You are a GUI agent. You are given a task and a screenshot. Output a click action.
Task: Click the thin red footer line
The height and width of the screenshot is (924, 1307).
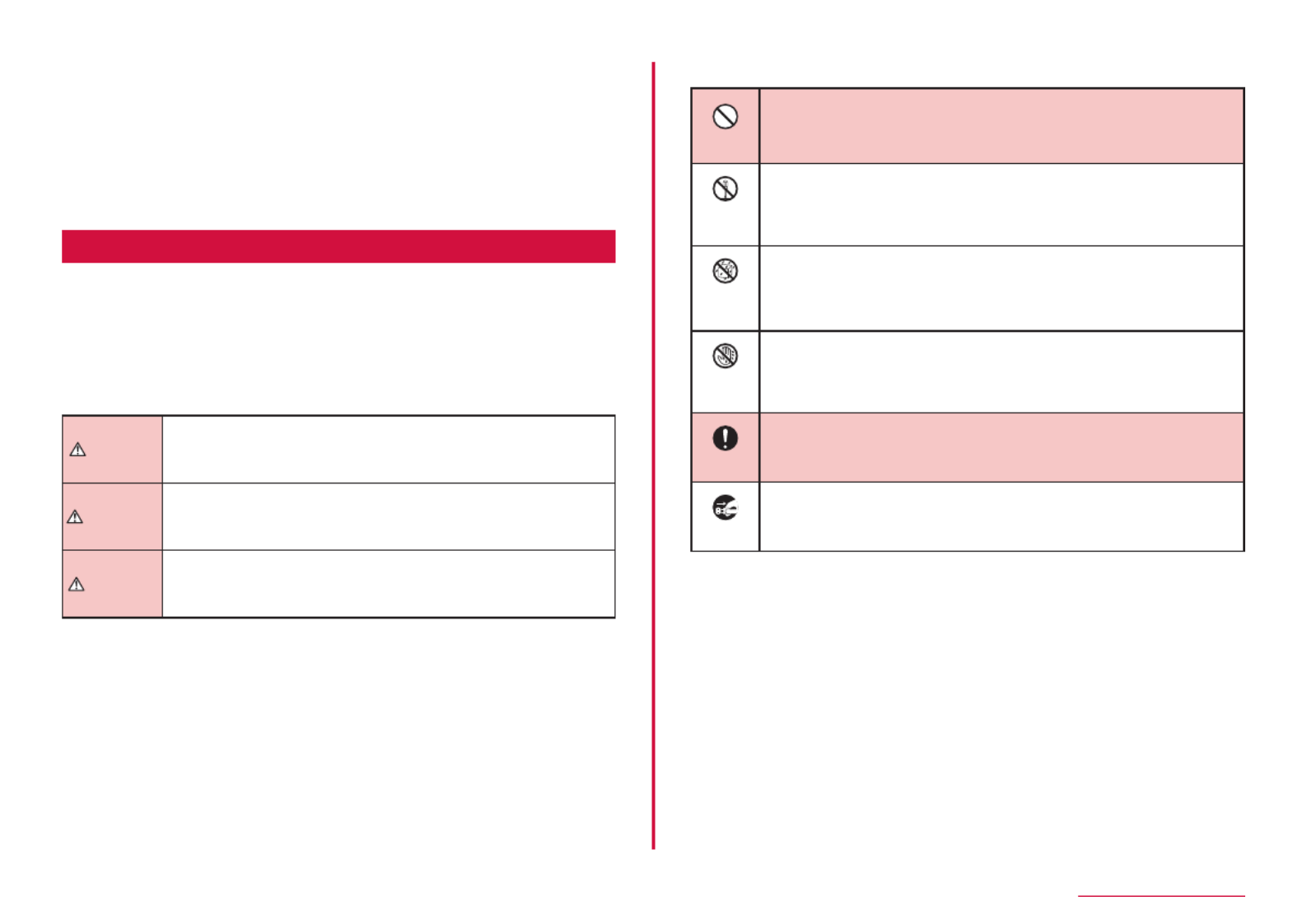pos(1161,896)
